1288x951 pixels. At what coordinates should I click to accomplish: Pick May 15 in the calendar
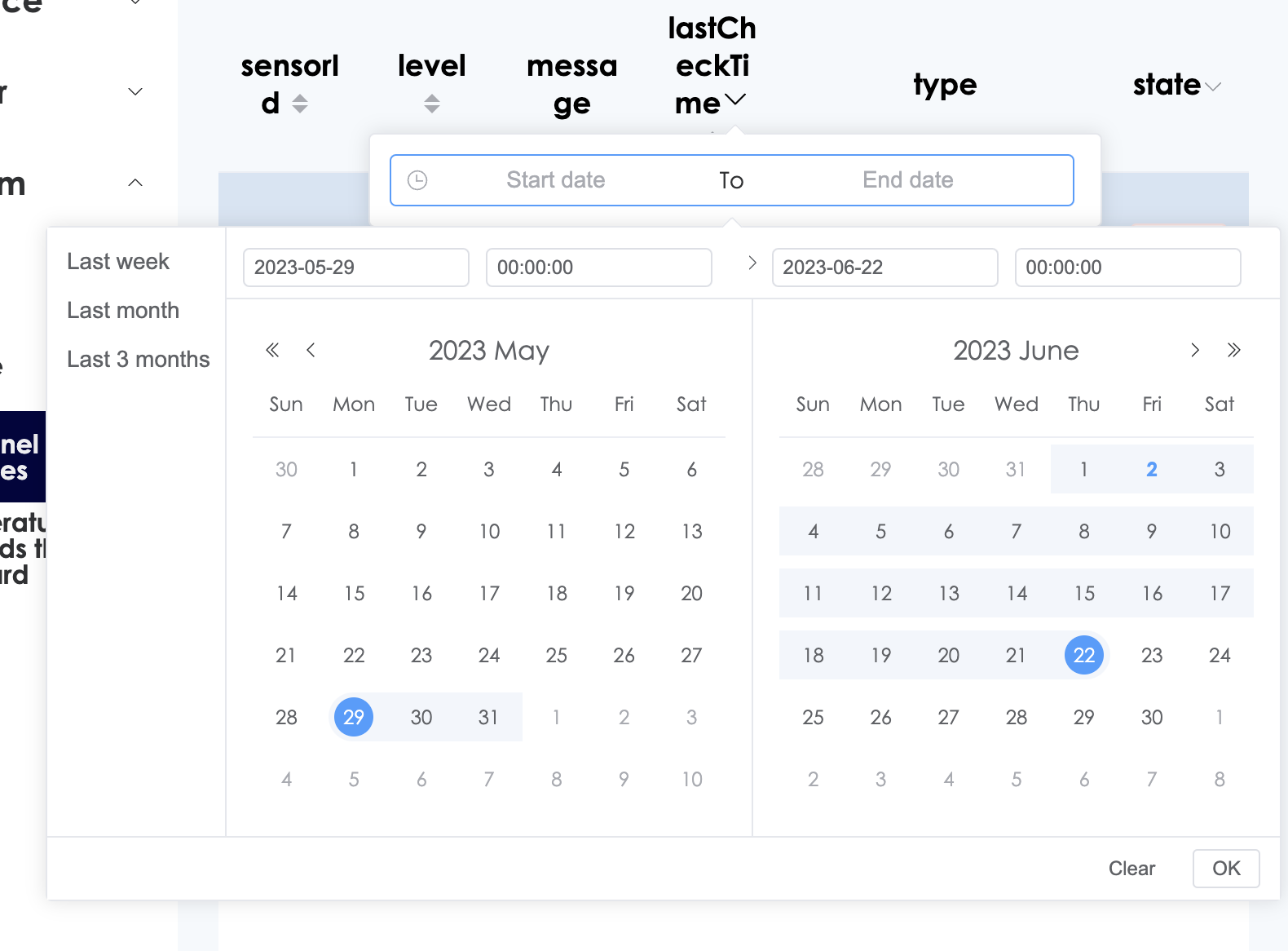tap(354, 594)
